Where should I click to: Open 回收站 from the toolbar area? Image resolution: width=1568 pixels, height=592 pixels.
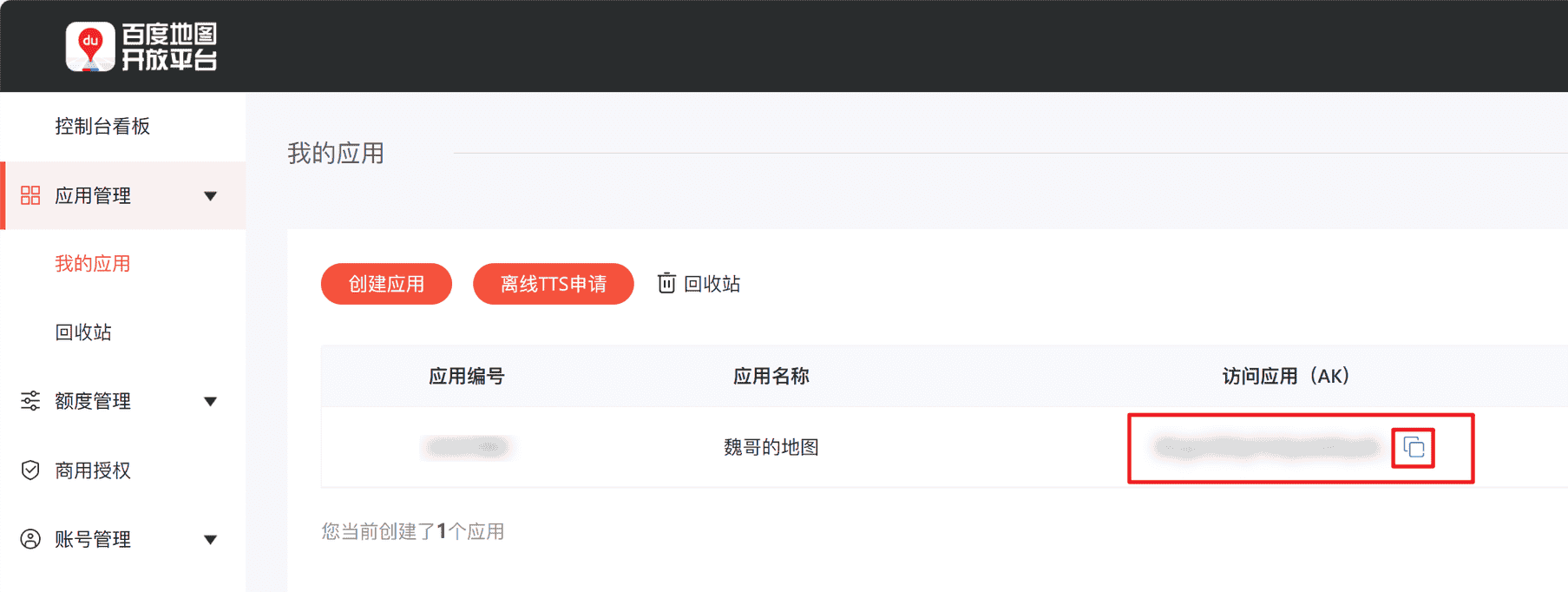coord(710,284)
